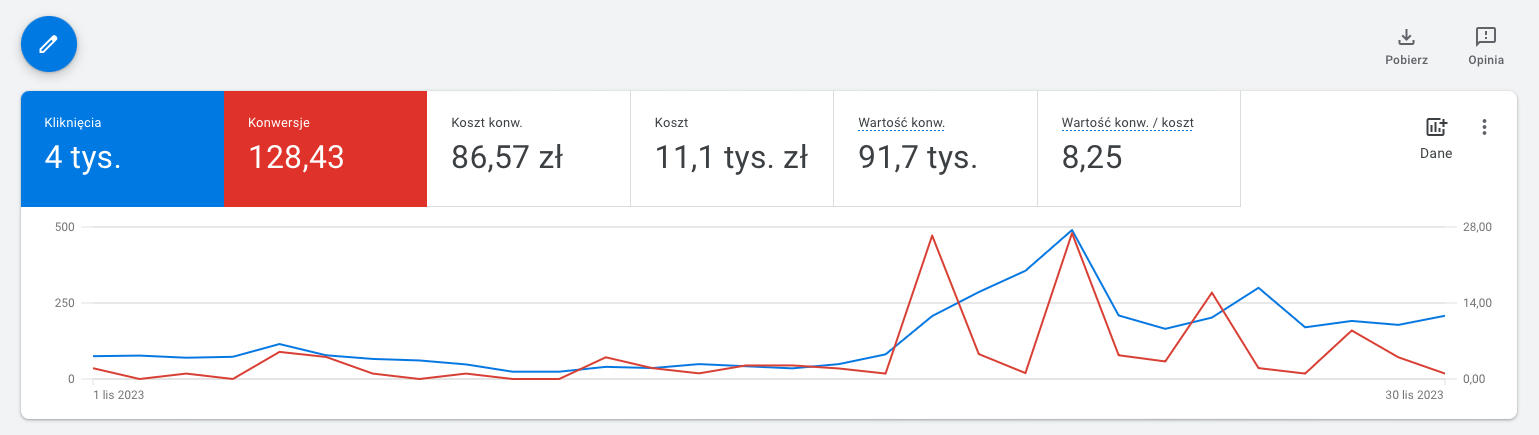Open the three-dot more options menu
Image resolution: width=1539 pixels, height=435 pixels.
[x=1484, y=127]
